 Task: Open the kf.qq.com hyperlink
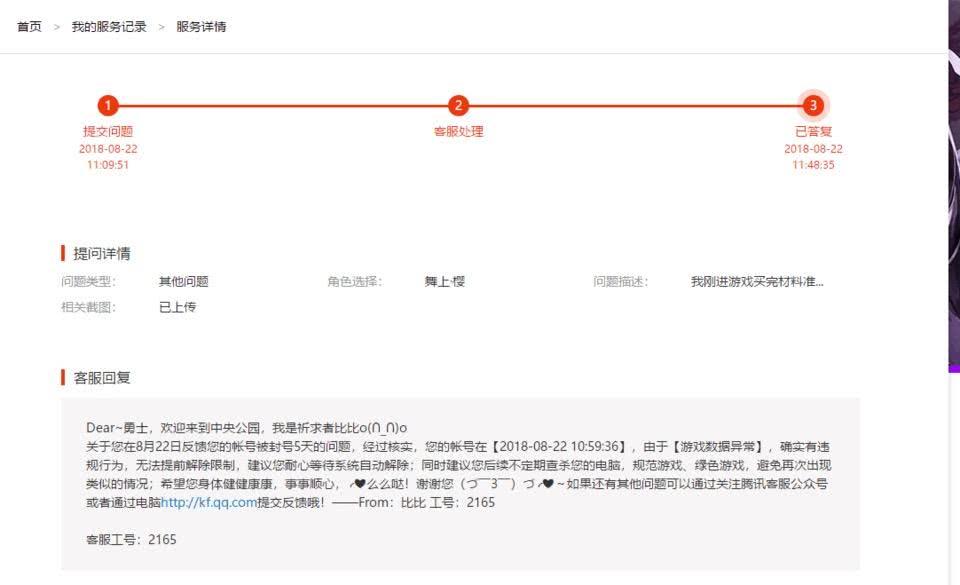pyautogui.click(x=209, y=503)
